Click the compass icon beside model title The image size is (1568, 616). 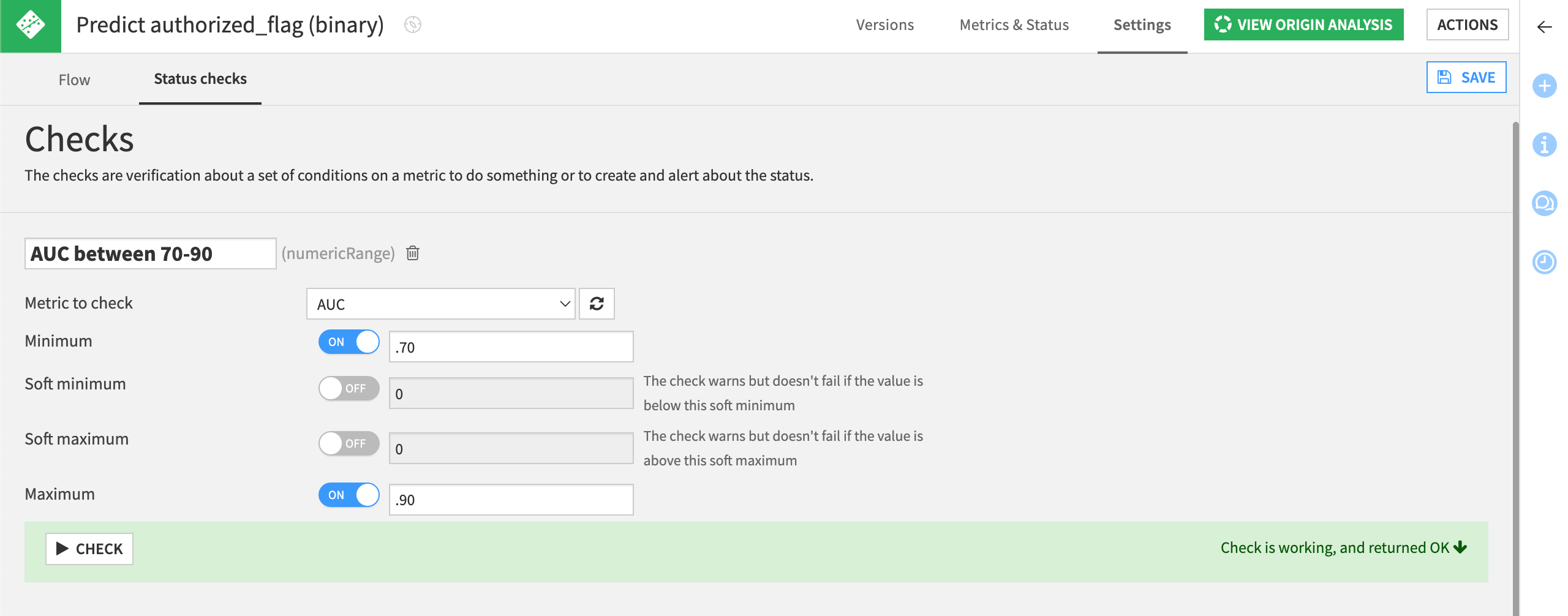(413, 25)
